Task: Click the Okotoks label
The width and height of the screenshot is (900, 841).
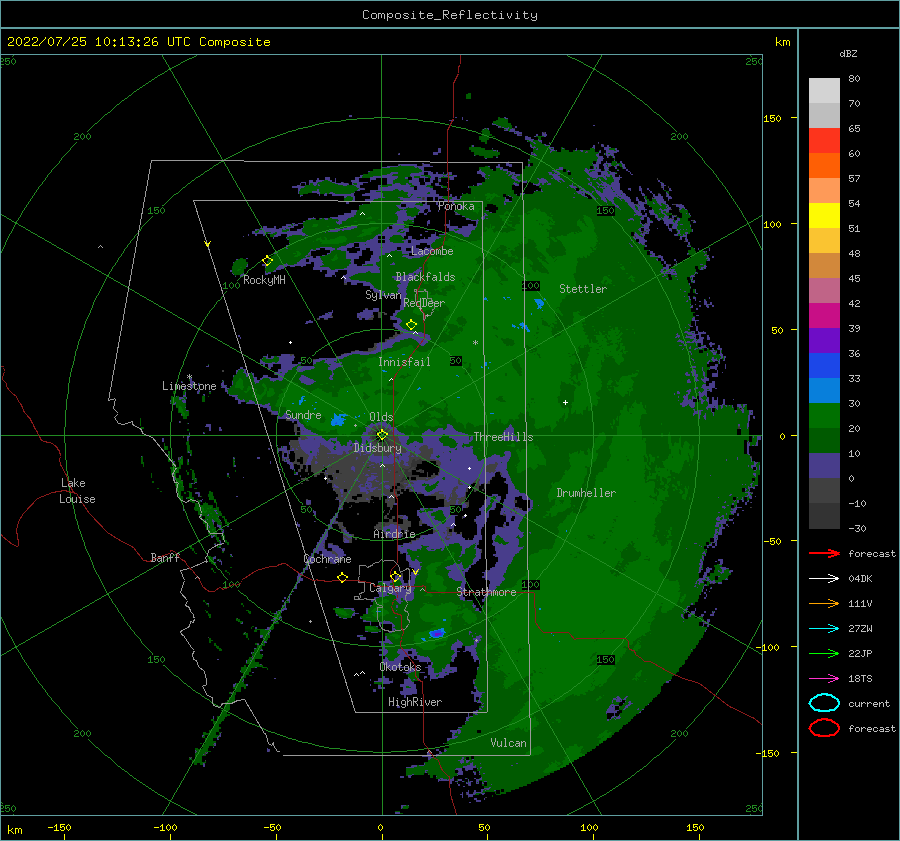Action: point(400,667)
